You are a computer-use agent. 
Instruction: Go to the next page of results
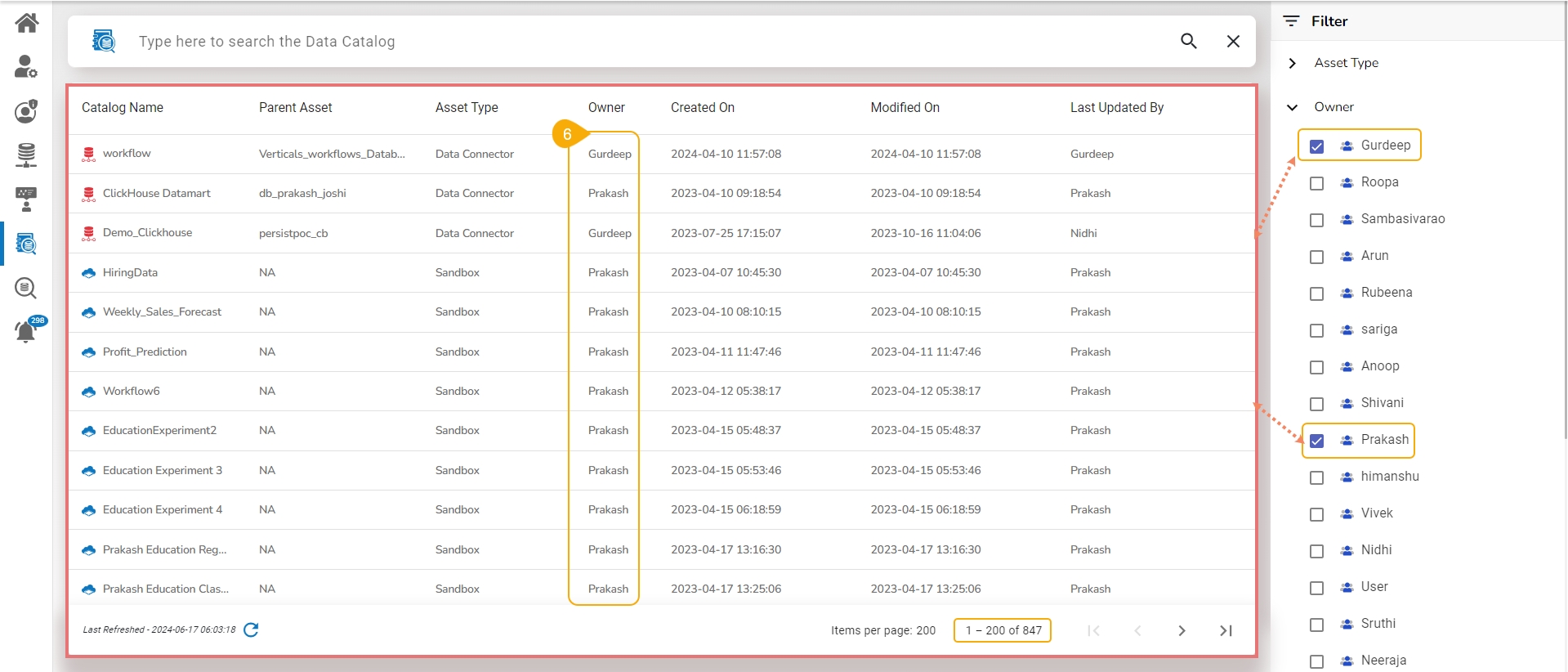click(x=1182, y=630)
